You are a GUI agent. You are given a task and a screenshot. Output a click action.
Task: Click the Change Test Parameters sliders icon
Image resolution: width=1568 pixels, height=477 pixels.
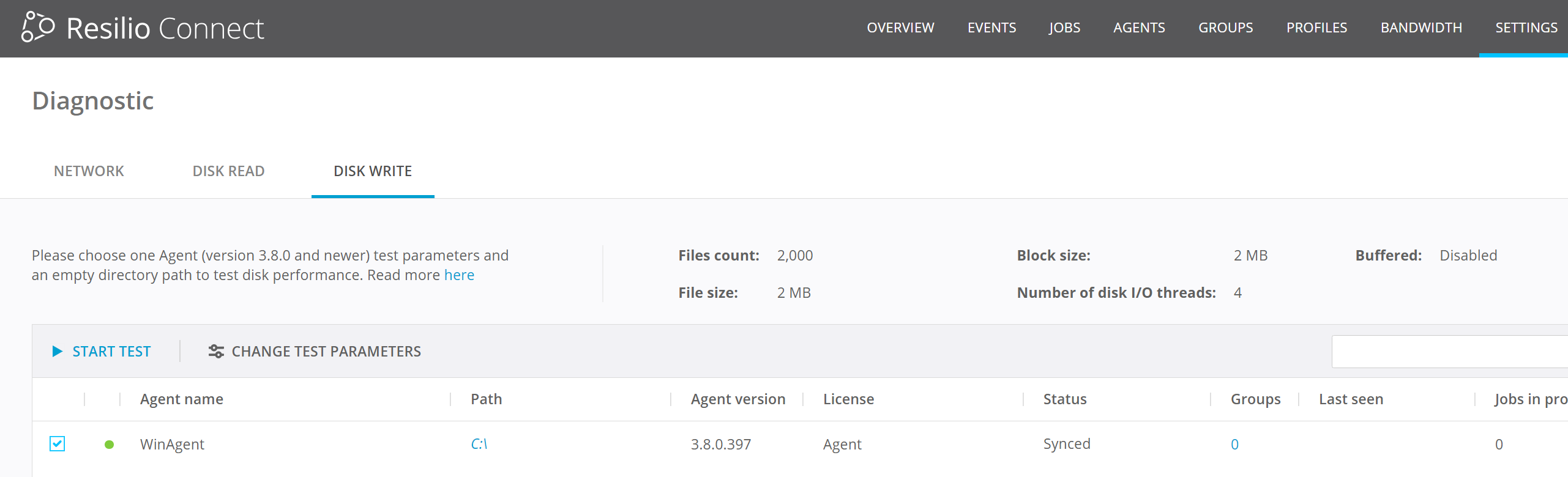pyautogui.click(x=216, y=351)
